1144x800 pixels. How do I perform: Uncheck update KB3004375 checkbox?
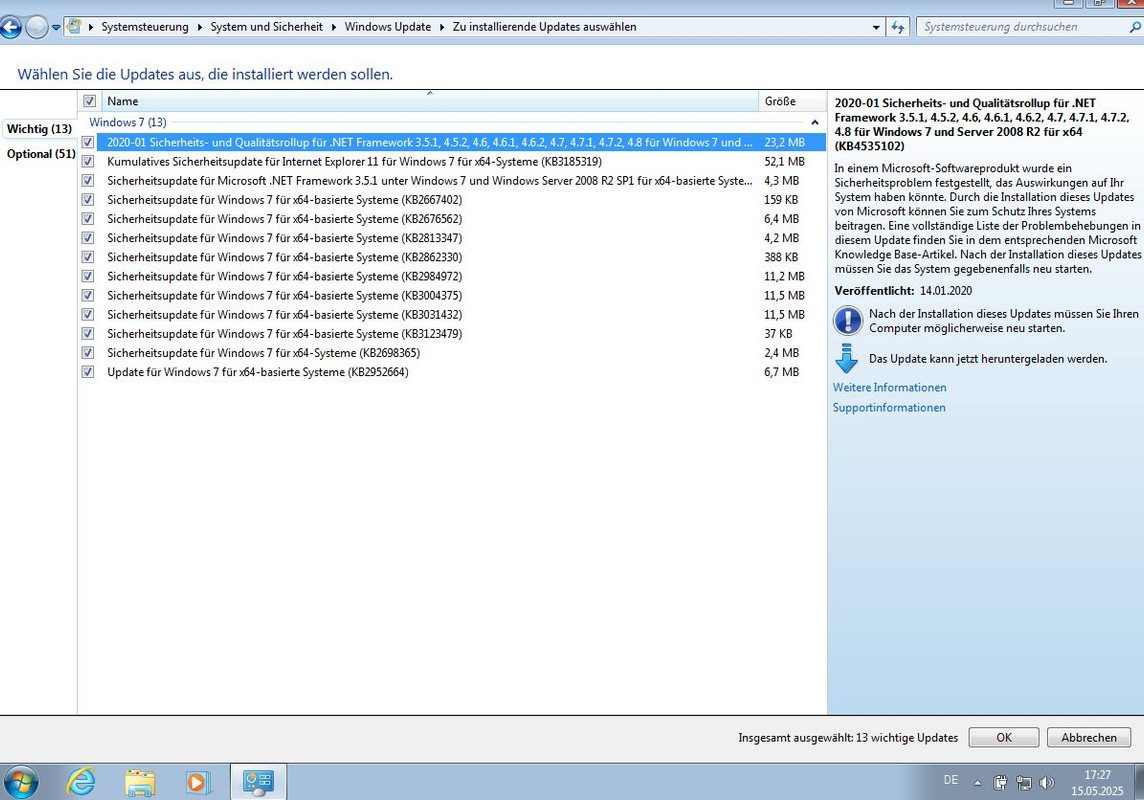pyautogui.click(x=88, y=295)
